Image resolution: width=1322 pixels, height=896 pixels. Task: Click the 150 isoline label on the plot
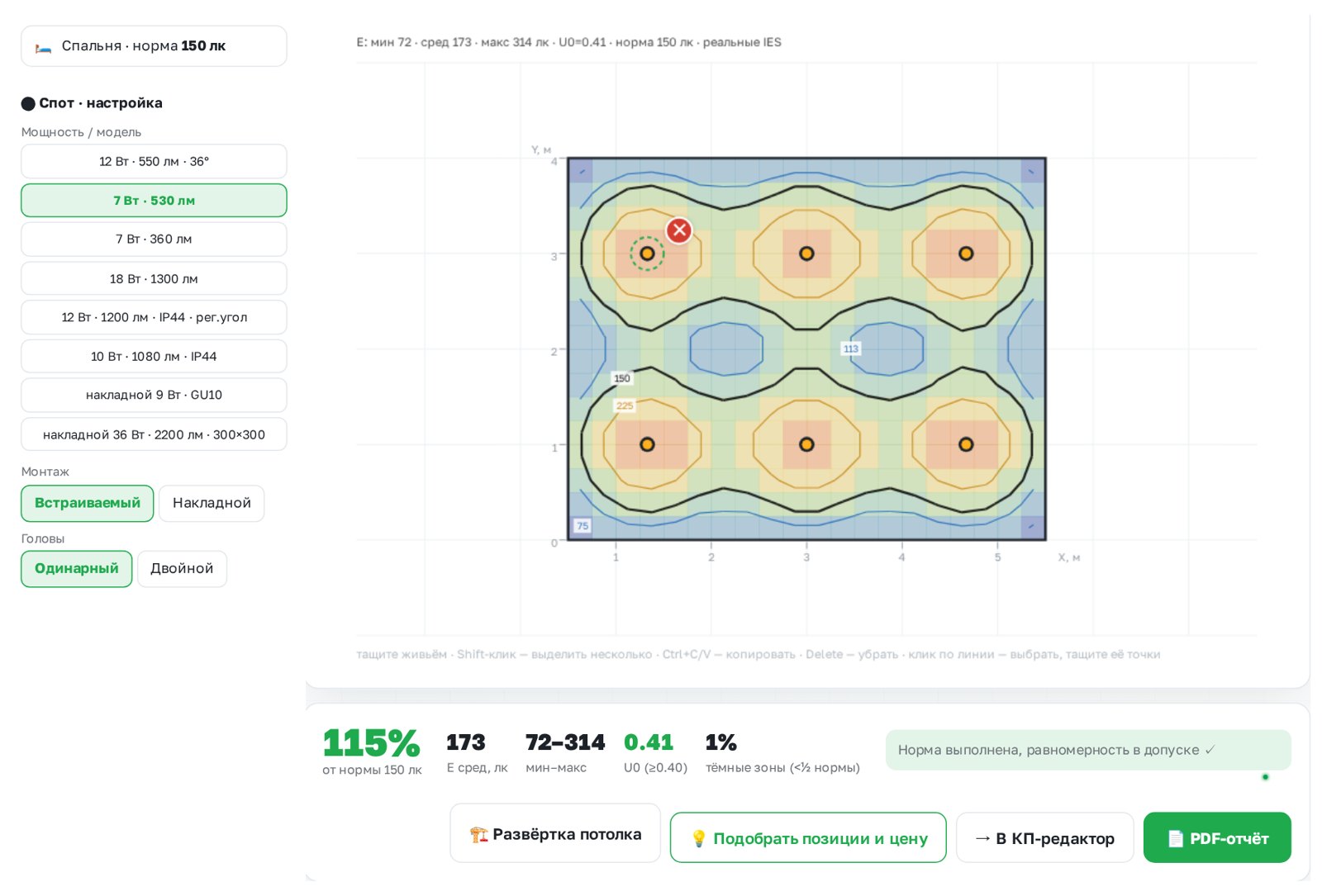pyautogui.click(x=622, y=378)
